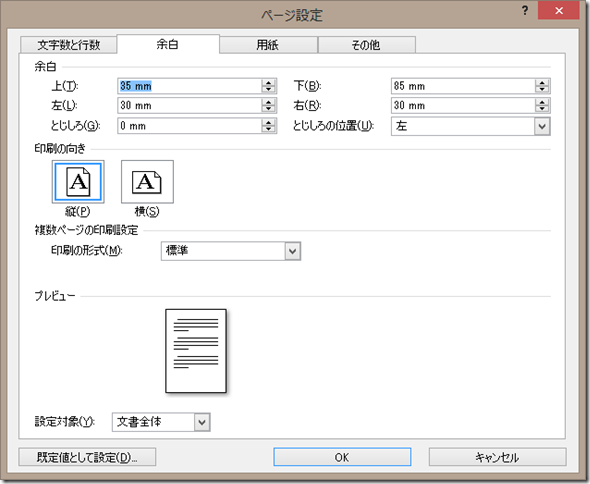Decrease the とじしろ(G) gutter value
The image size is (590, 484).
point(269,130)
